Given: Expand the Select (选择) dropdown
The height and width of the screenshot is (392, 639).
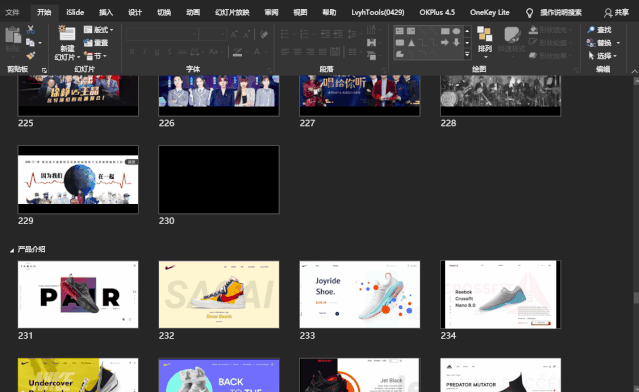Looking at the screenshot, I should (x=602, y=55).
